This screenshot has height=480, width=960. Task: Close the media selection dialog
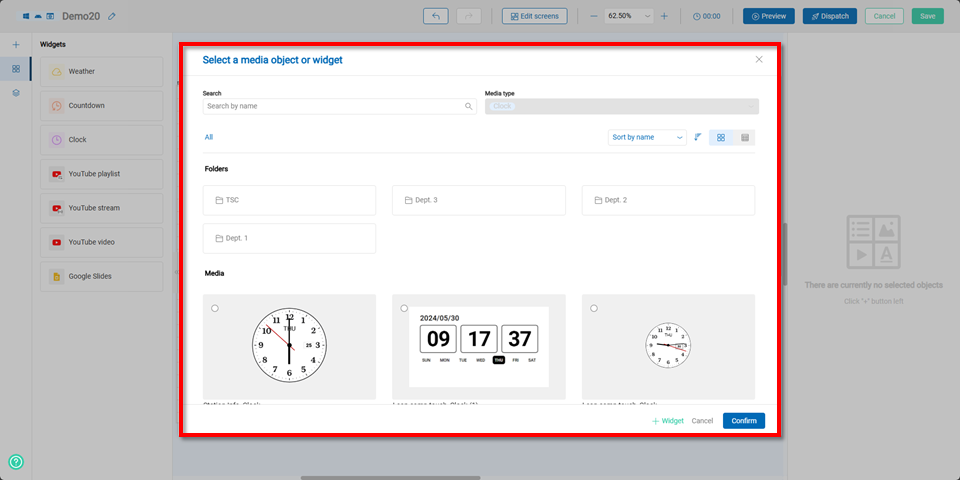[759, 60]
